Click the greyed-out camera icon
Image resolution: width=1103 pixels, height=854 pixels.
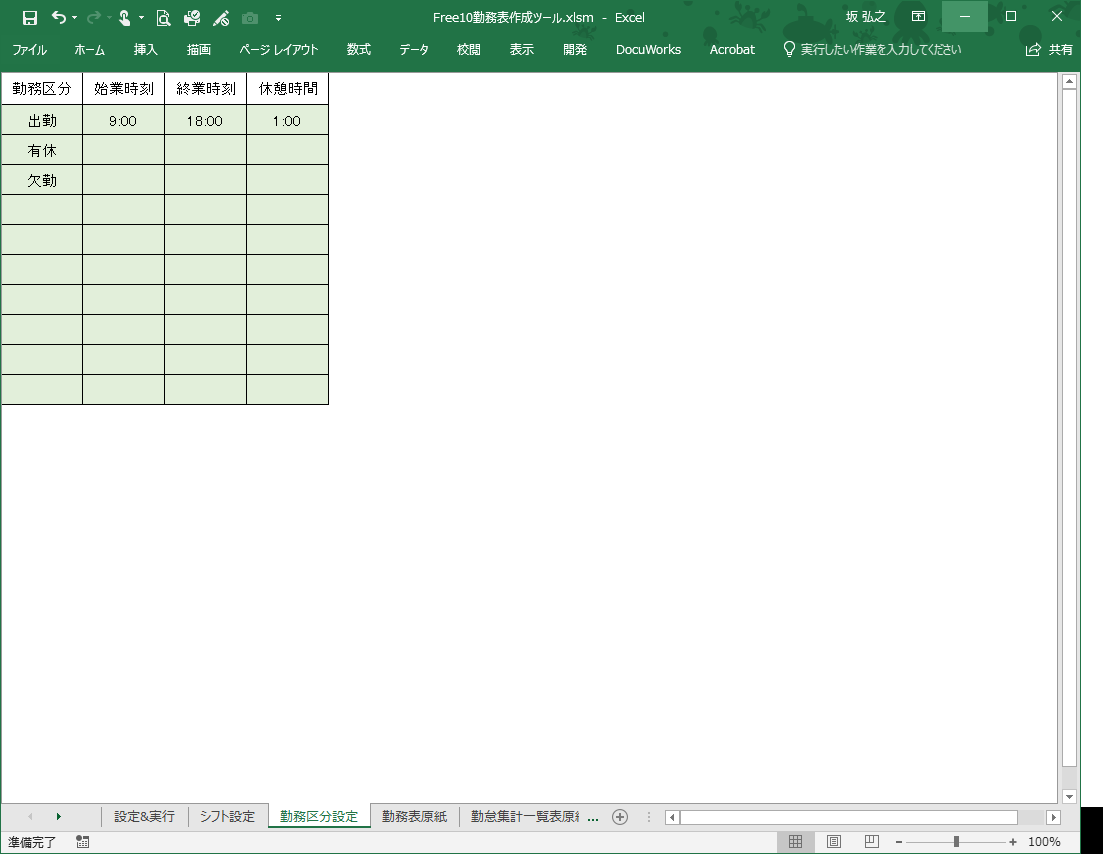pos(250,18)
